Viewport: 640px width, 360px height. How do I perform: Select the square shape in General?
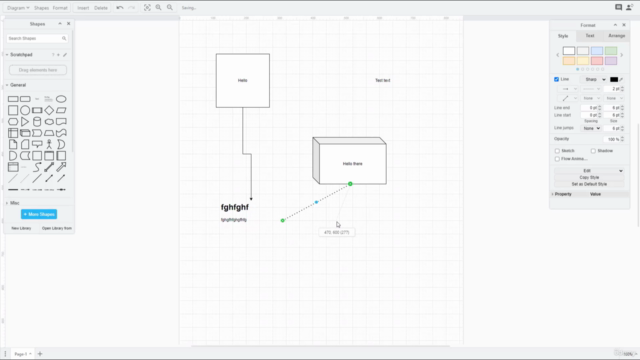(x=13, y=110)
